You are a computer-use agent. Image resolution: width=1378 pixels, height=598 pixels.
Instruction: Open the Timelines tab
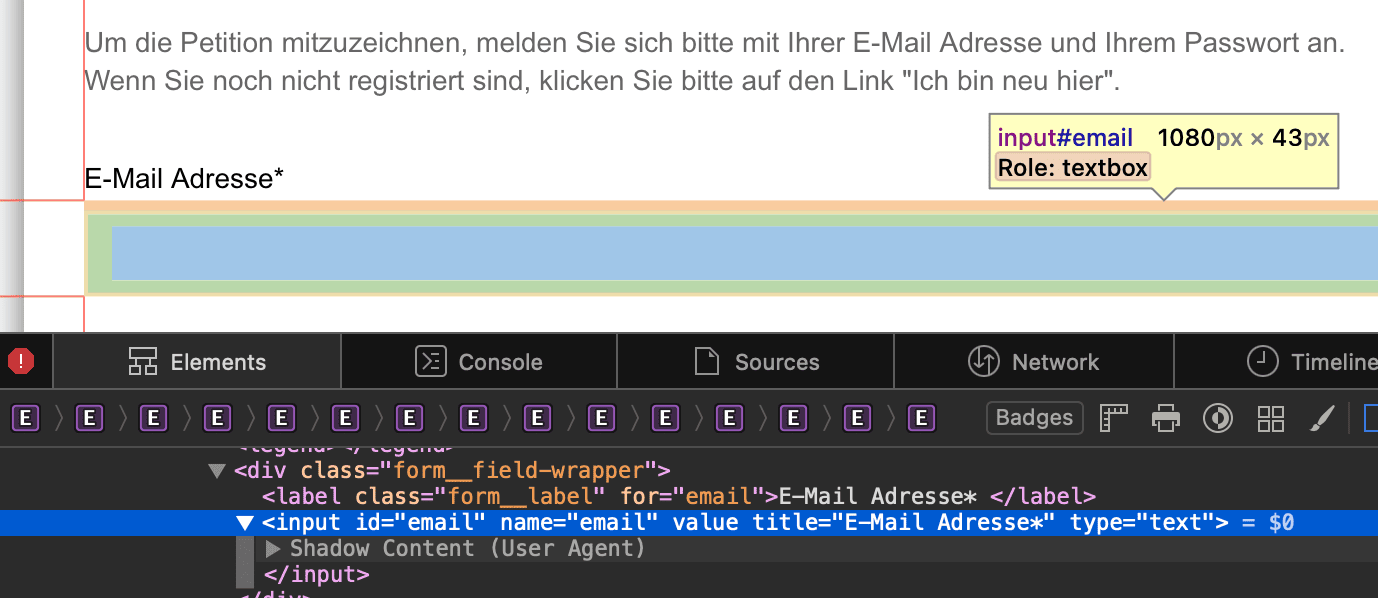[x=1310, y=362]
